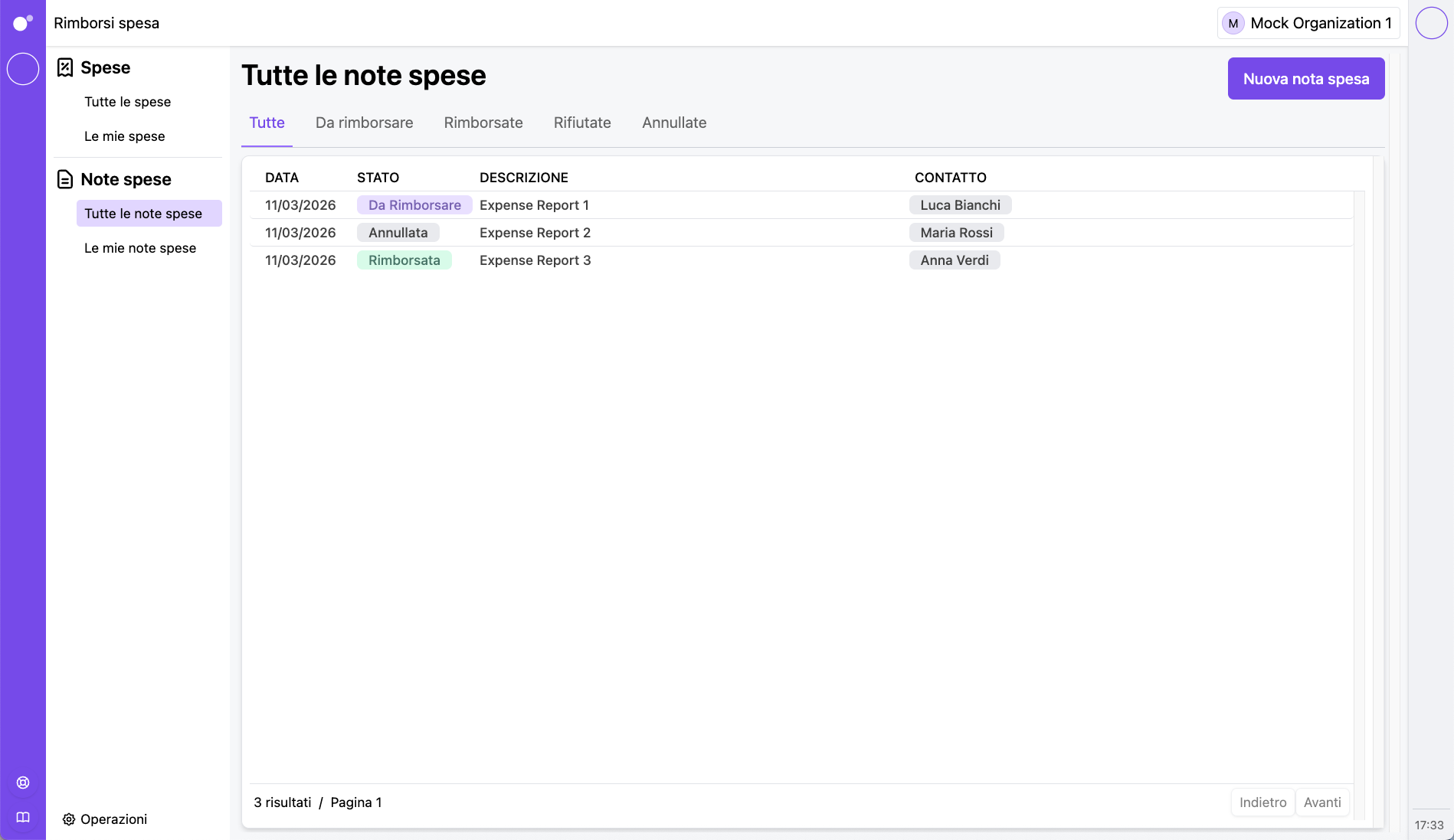This screenshot has width=1454, height=840.
Task: Click the M avatar in the organization selector
Action: point(1233,23)
